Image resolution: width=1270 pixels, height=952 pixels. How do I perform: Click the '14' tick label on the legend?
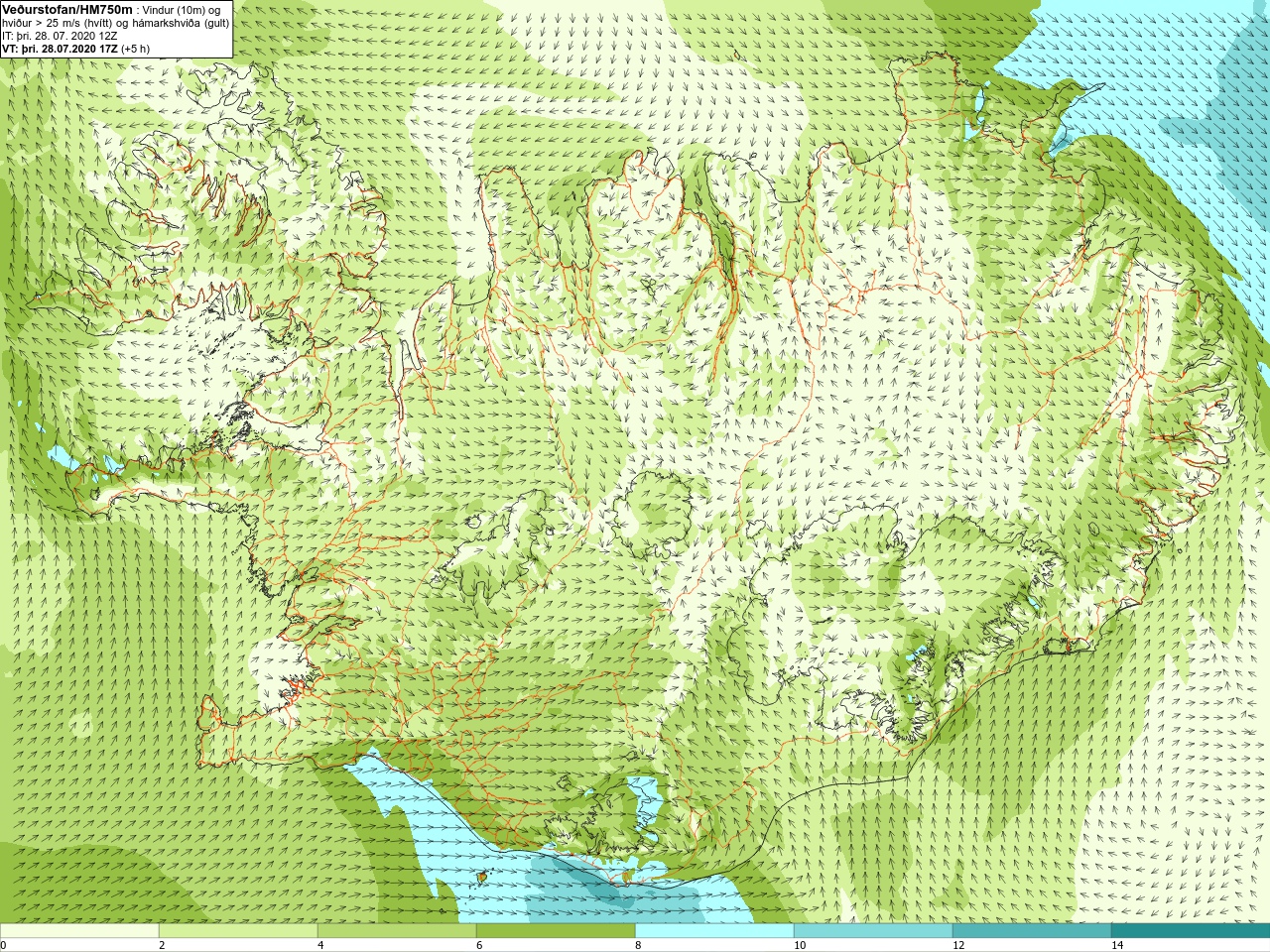tap(1117, 945)
